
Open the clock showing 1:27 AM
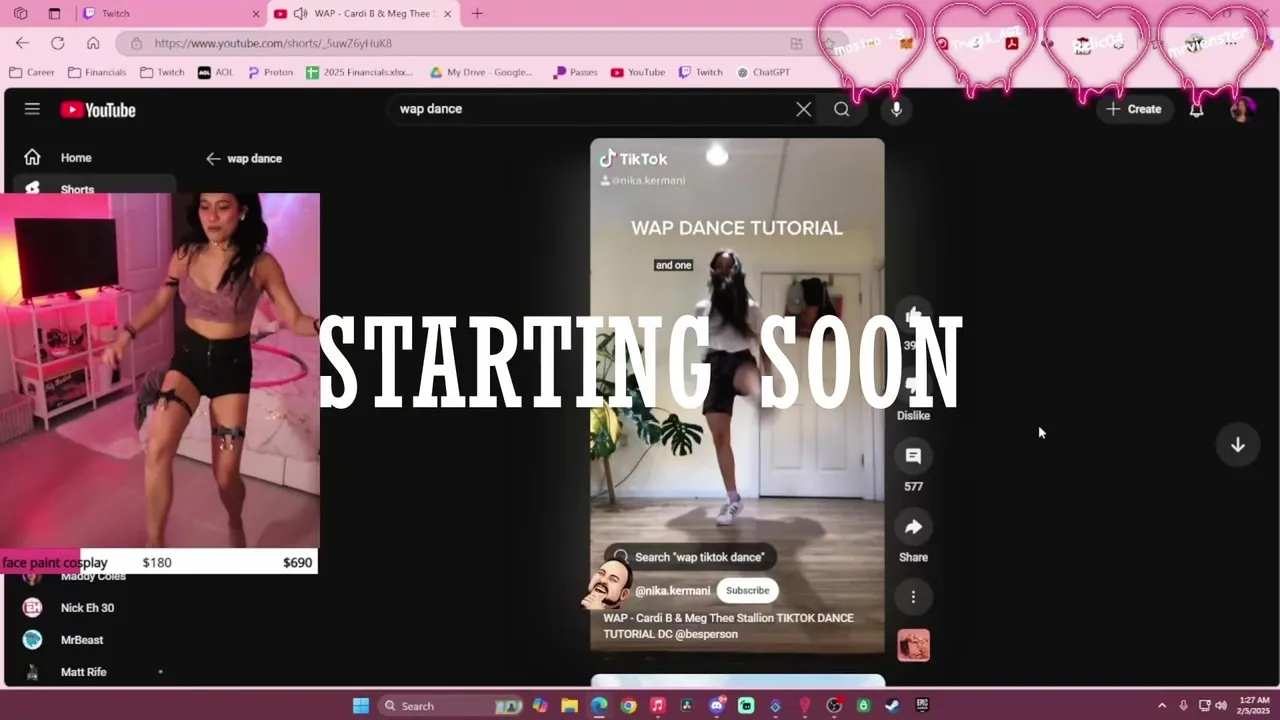coord(1254,705)
